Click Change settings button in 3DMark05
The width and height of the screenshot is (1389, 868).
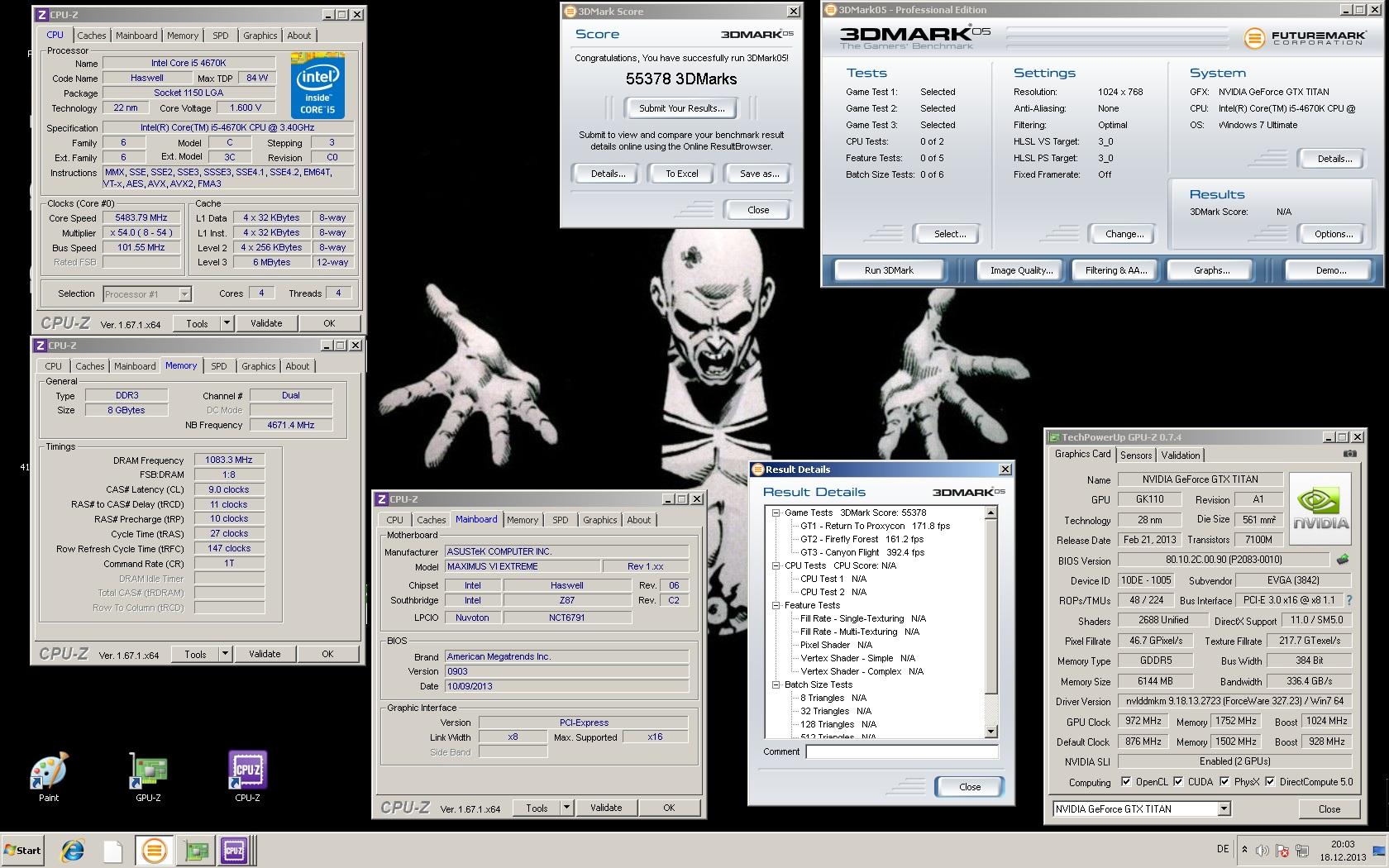(1124, 234)
